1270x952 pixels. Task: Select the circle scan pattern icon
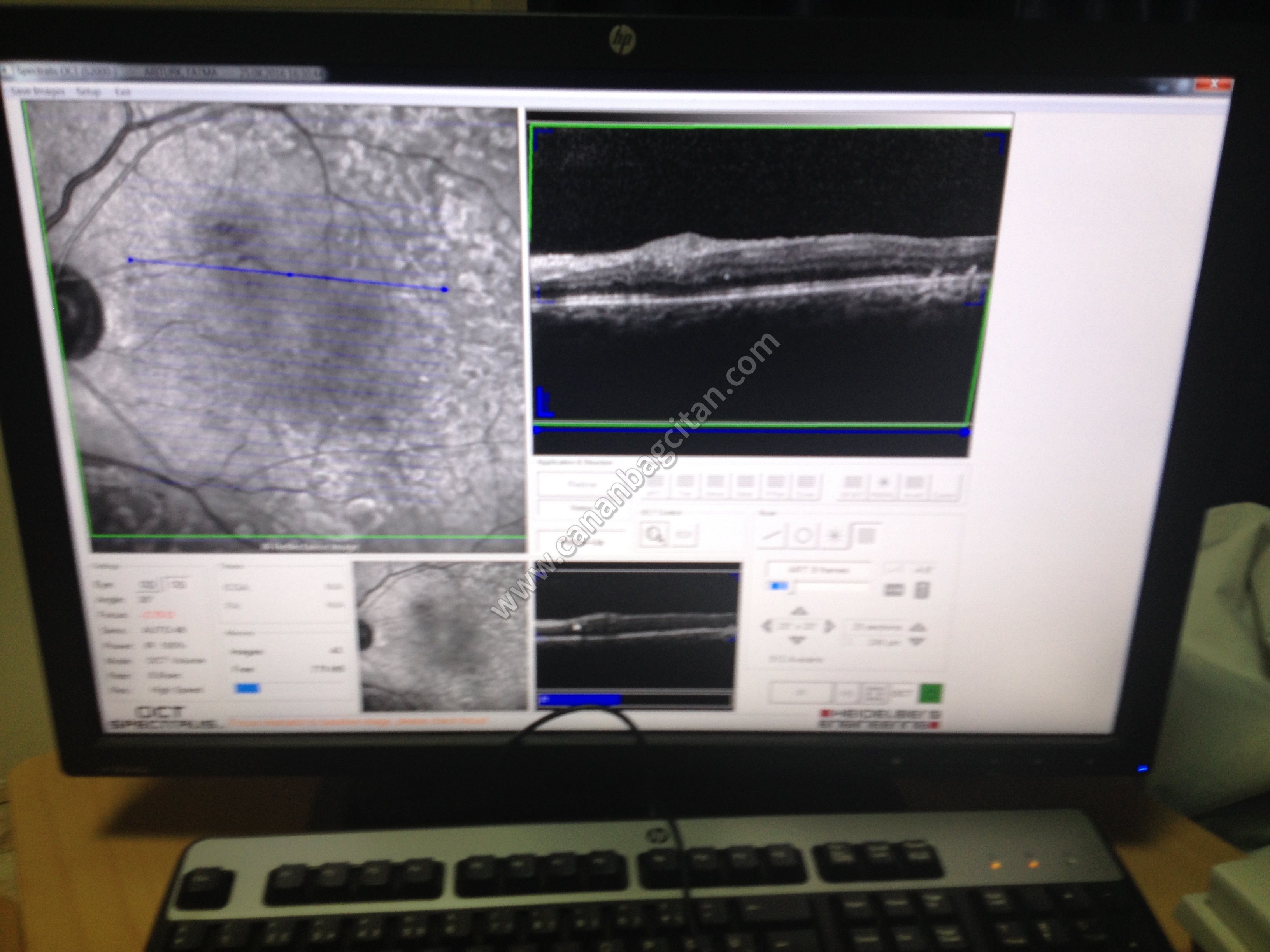[x=804, y=536]
